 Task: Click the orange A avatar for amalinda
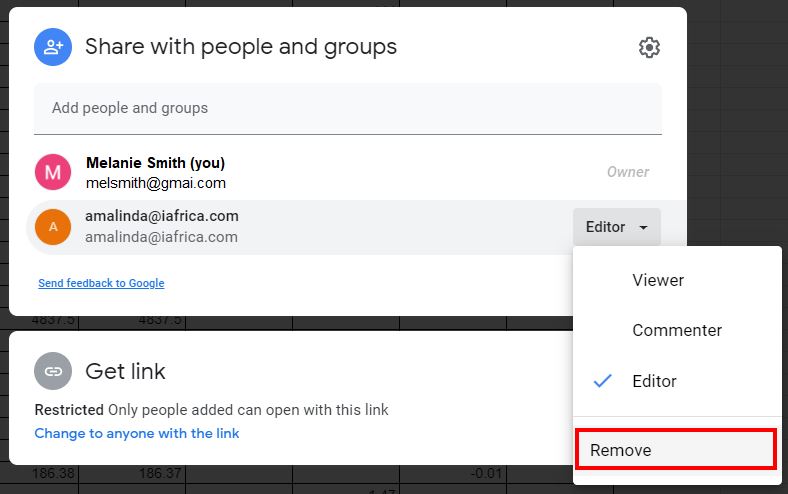pyautogui.click(x=53, y=227)
